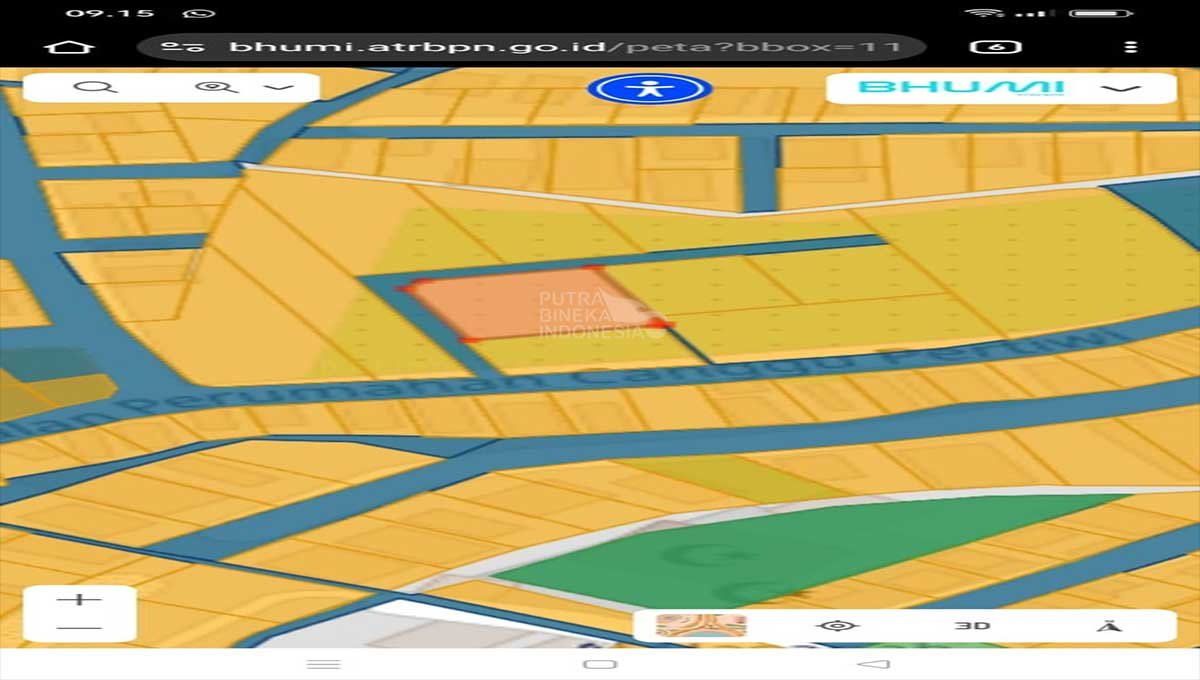This screenshot has height=680, width=1200.
Task: Switch basemap using the map thumbnail
Action: pos(701,626)
